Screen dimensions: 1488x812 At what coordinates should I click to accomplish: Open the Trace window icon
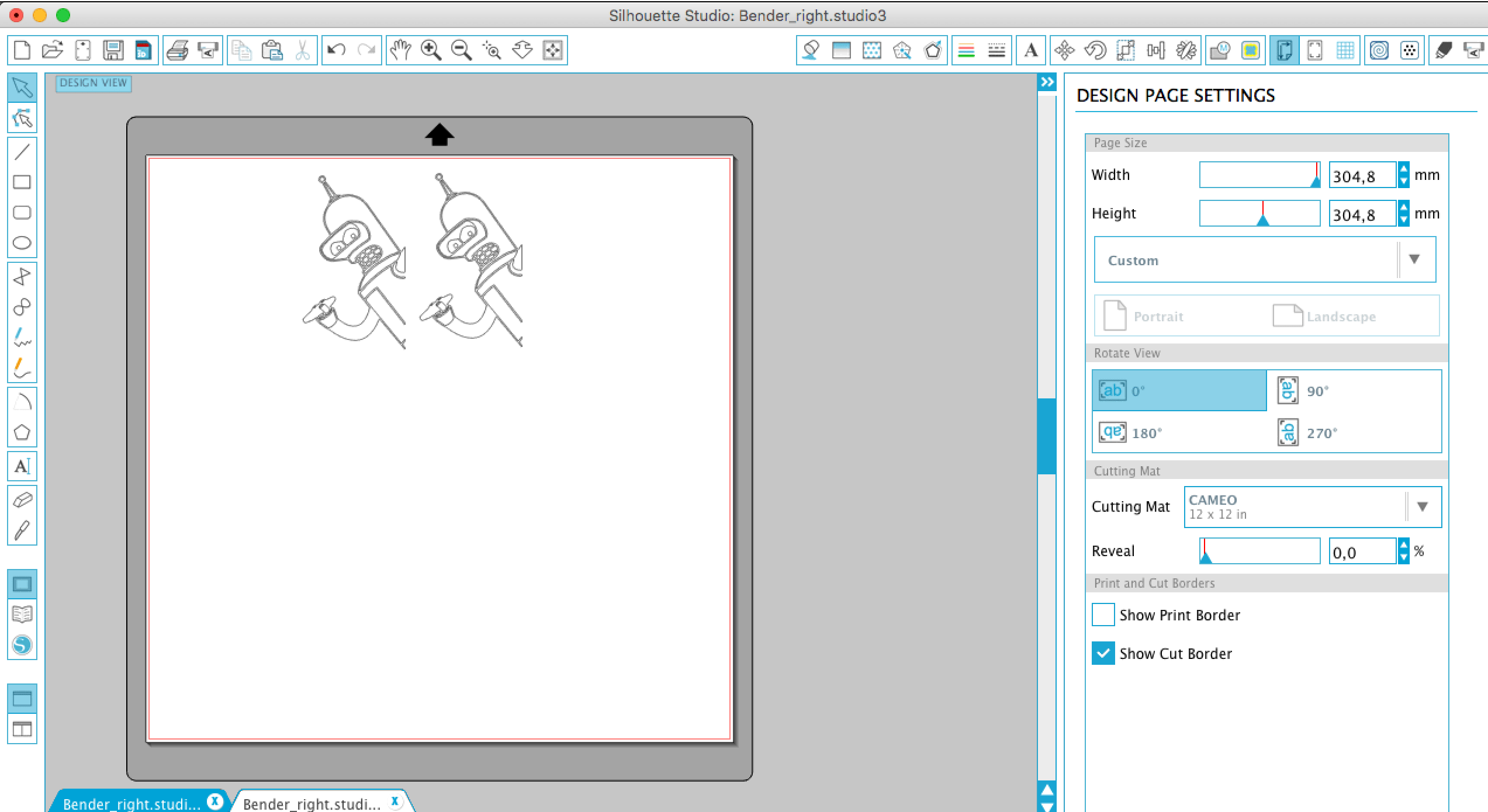(1251, 50)
